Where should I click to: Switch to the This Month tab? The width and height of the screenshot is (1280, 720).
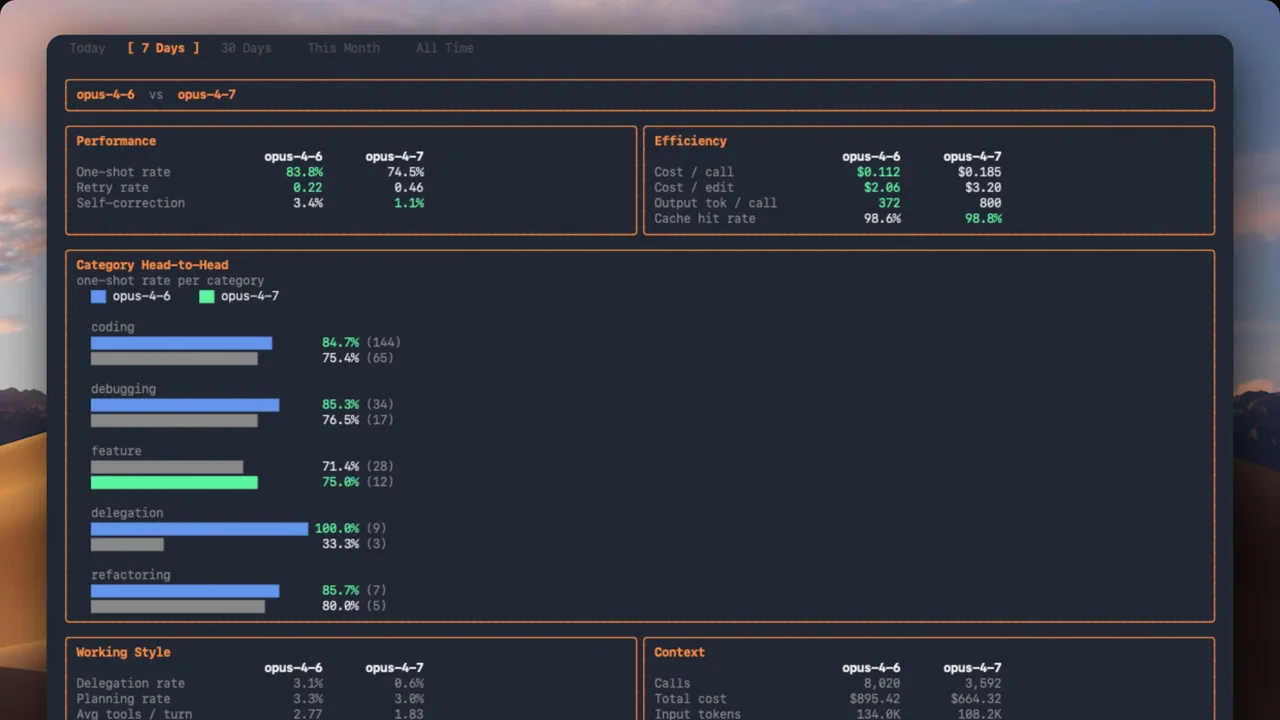[343, 48]
